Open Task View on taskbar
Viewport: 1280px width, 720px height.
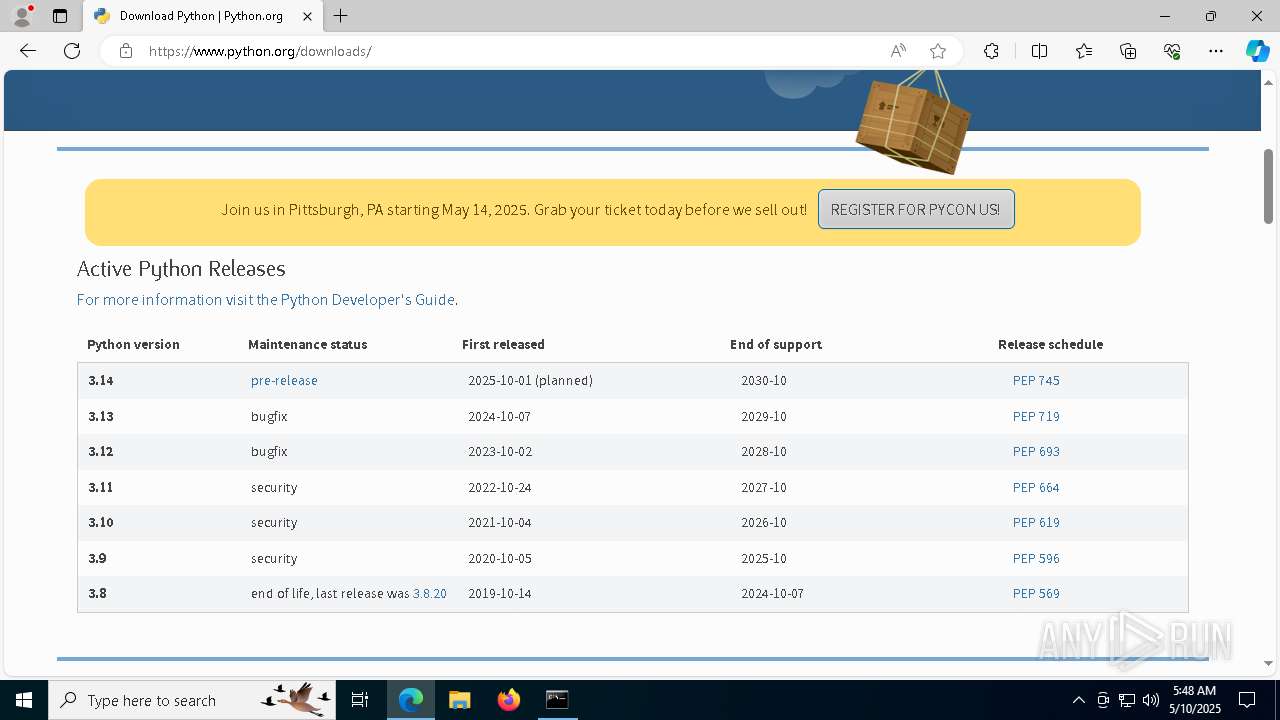coord(360,700)
